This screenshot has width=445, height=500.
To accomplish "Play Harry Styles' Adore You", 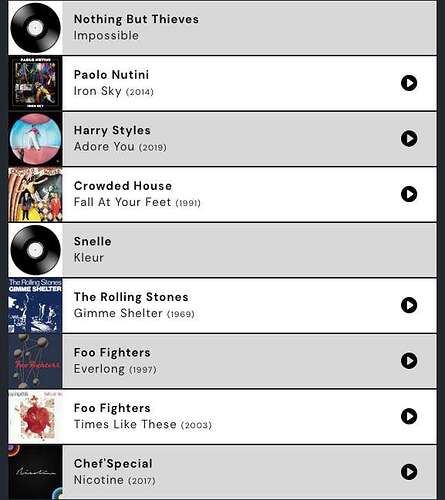I will (x=409, y=139).
